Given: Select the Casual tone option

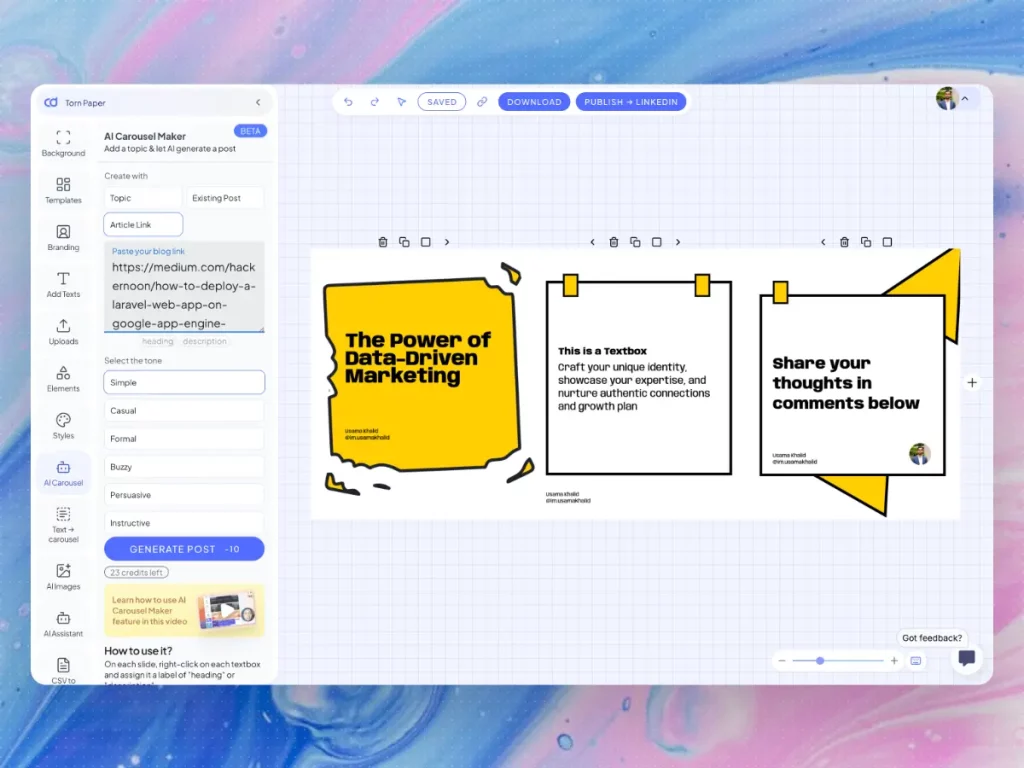Looking at the screenshot, I should pos(183,410).
